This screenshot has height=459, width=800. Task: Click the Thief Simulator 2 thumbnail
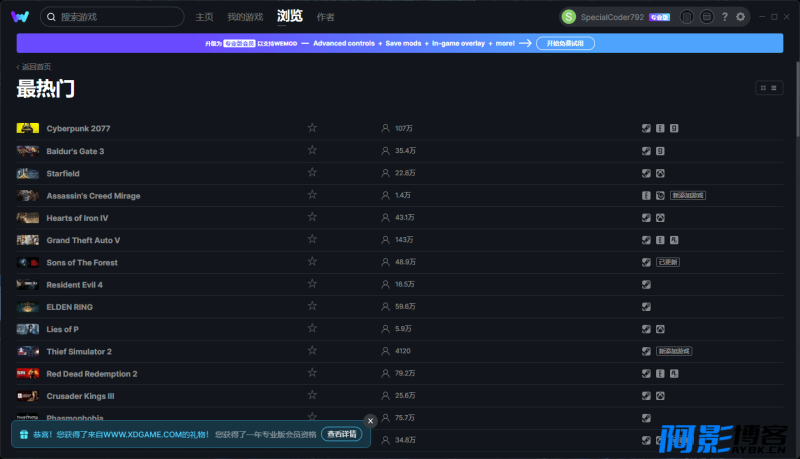pos(28,351)
